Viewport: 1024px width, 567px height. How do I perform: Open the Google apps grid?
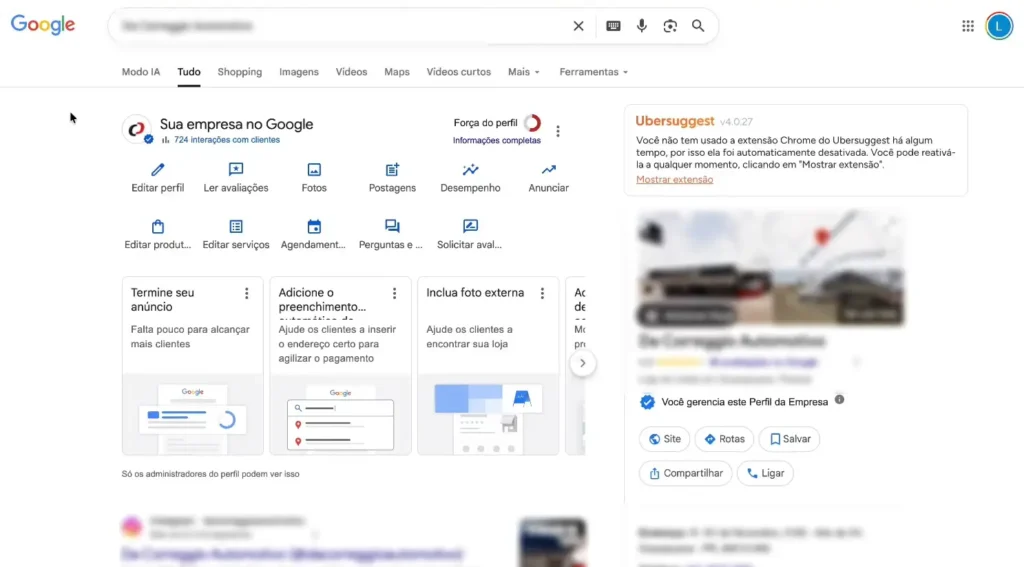click(968, 26)
